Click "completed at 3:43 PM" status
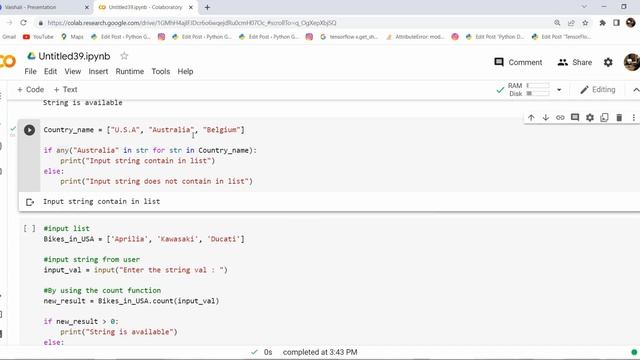 click(320, 352)
